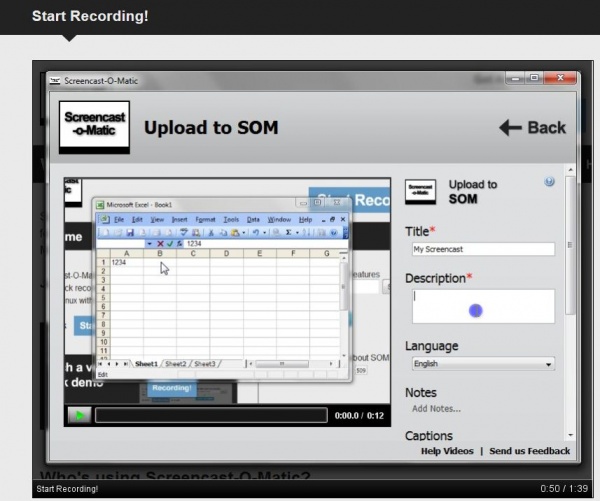Image resolution: width=600 pixels, height=501 pixels.
Task: Select cell A1 containing 1234
Action: click(127, 263)
